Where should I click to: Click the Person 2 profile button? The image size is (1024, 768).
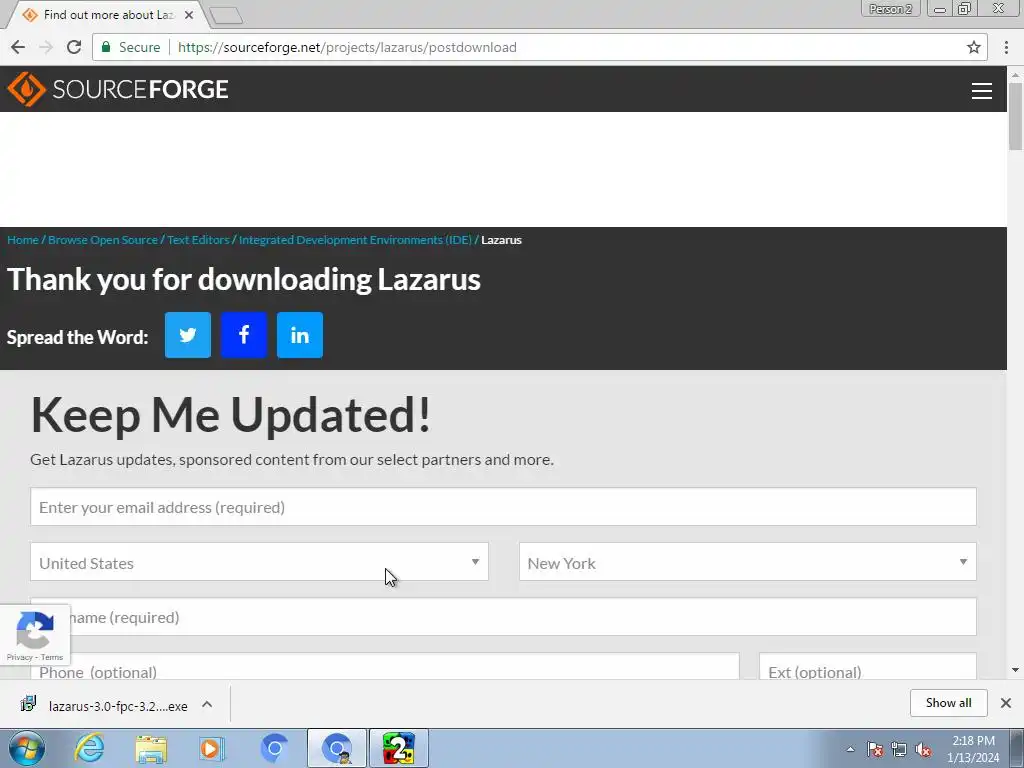[x=890, y=8]
